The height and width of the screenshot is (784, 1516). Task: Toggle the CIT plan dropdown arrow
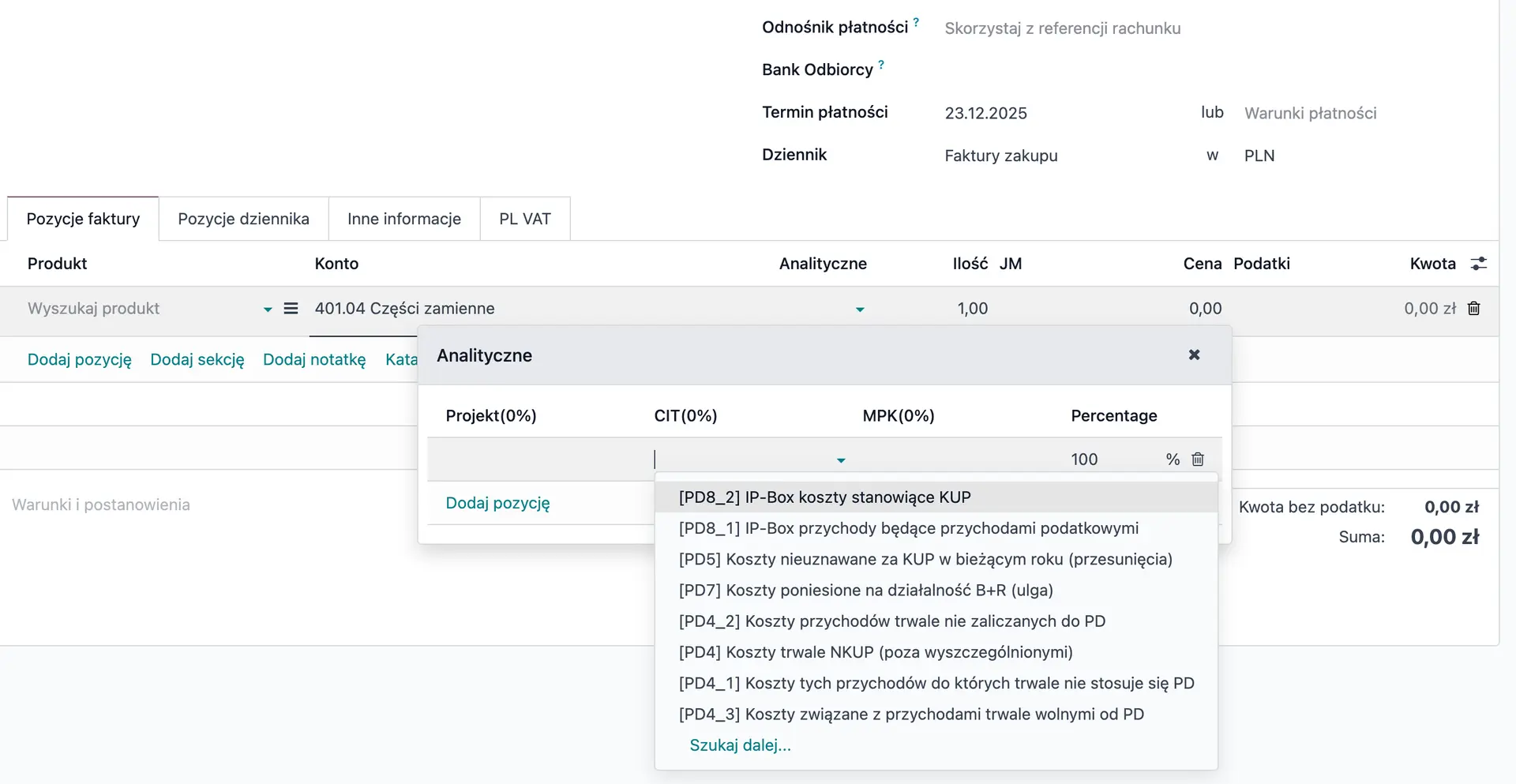coord(841,460)
